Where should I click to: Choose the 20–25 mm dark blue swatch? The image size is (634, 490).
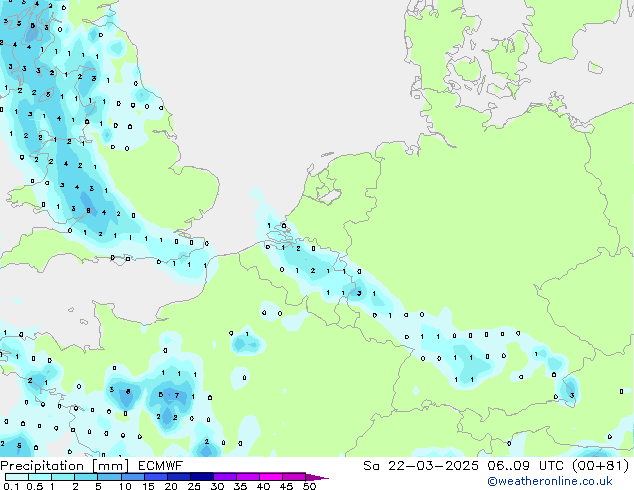(179, 477)
